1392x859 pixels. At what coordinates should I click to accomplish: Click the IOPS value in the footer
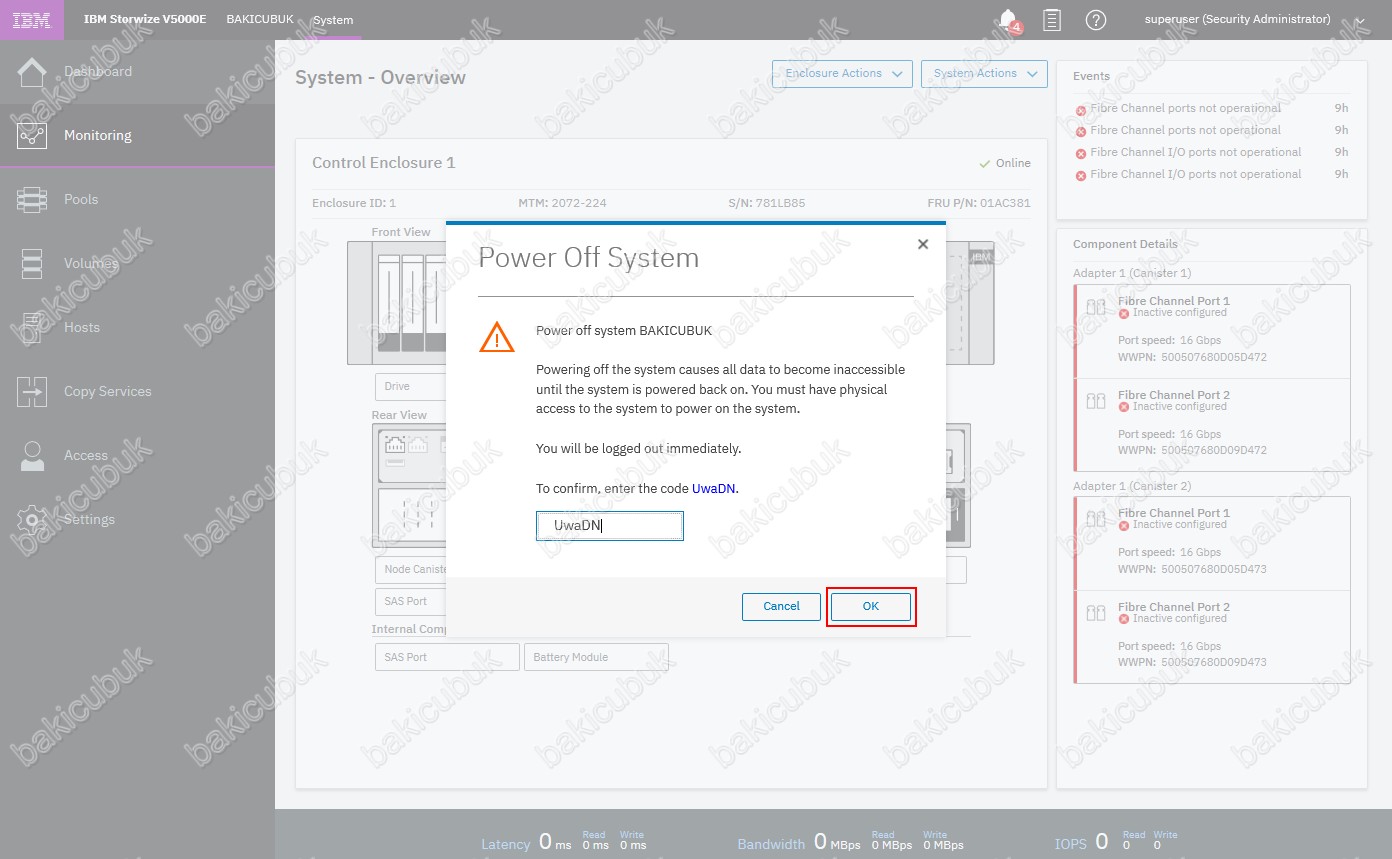[1102, 842]
